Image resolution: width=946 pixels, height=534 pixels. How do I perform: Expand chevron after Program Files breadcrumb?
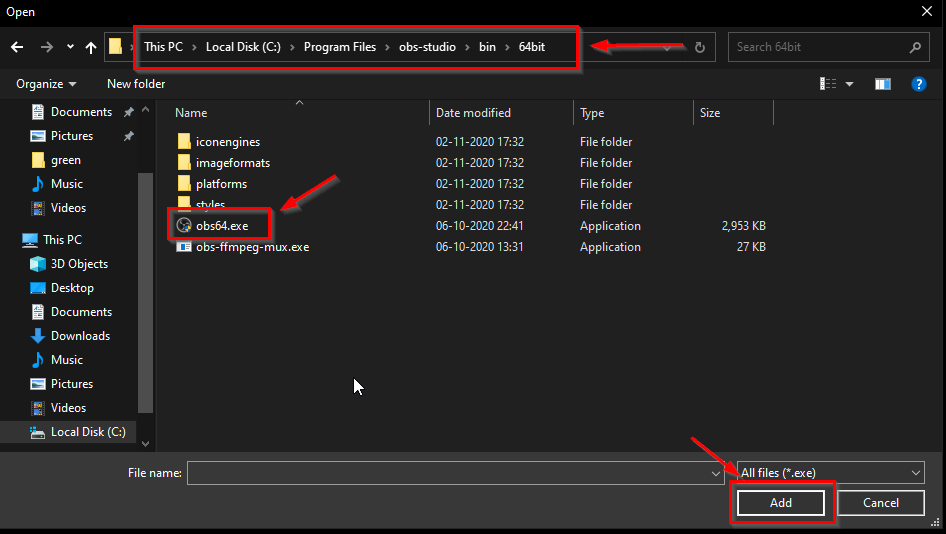387,47
